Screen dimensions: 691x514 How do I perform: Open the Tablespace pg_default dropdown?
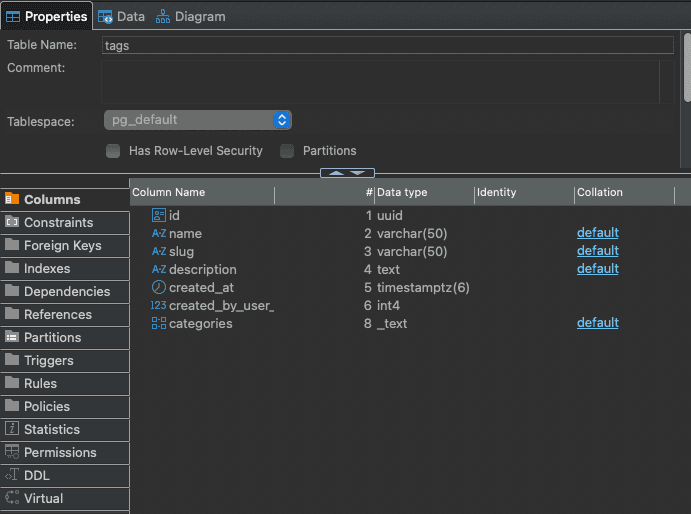pyautogui.click(x=197, y=120)
